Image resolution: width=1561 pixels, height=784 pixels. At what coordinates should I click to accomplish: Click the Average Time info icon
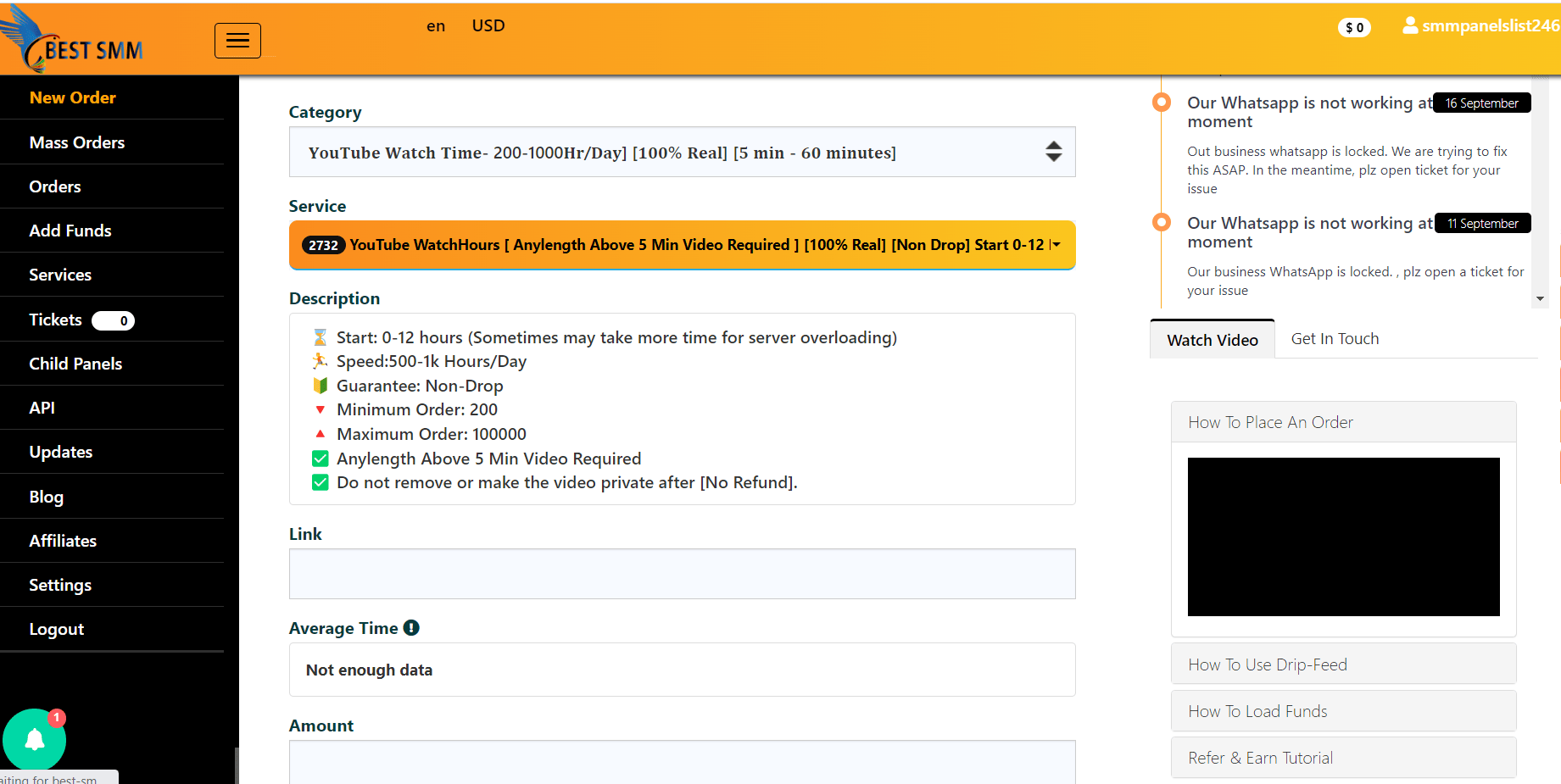click(411, 628)
